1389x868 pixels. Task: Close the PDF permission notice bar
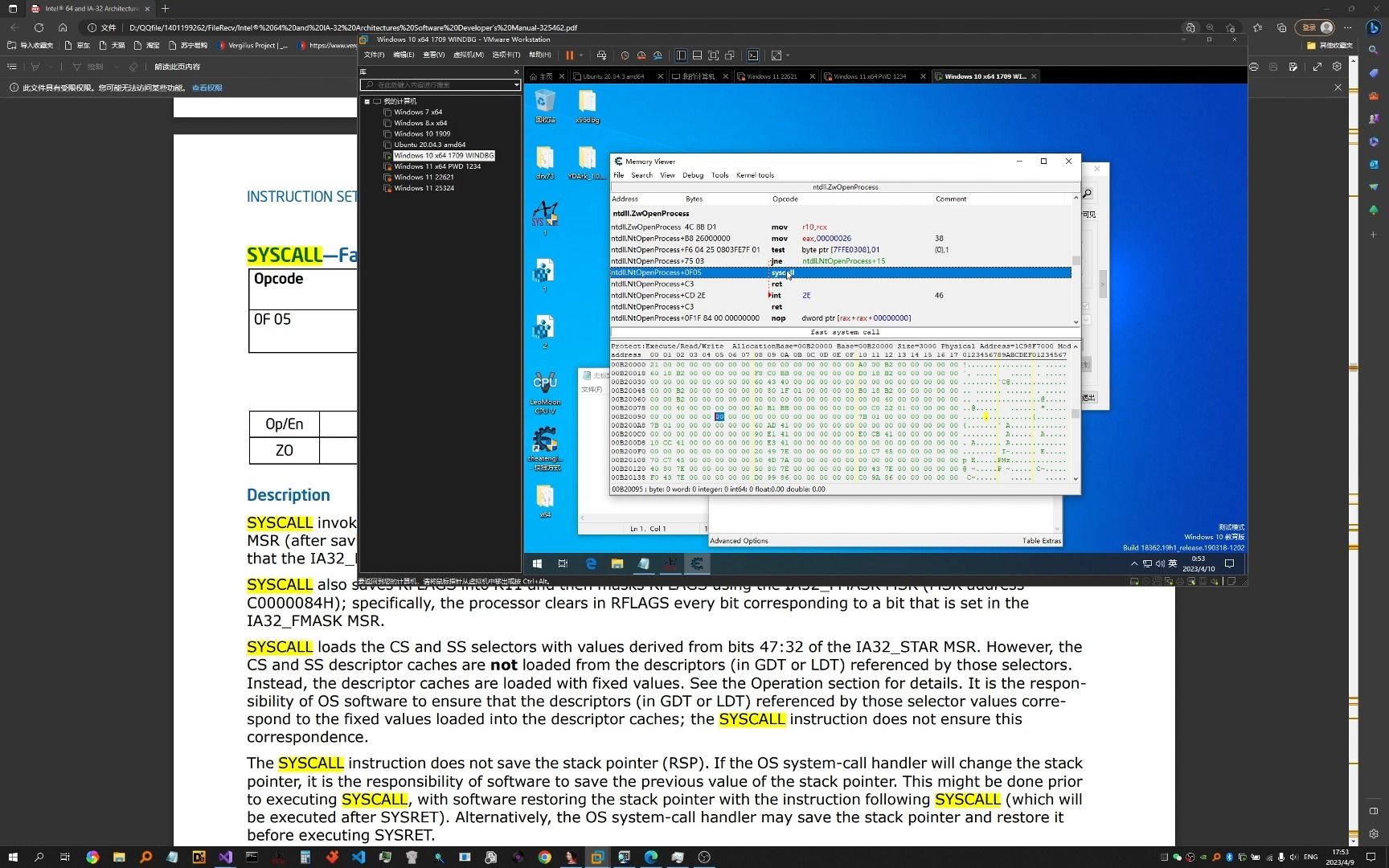coord(1338,88)
